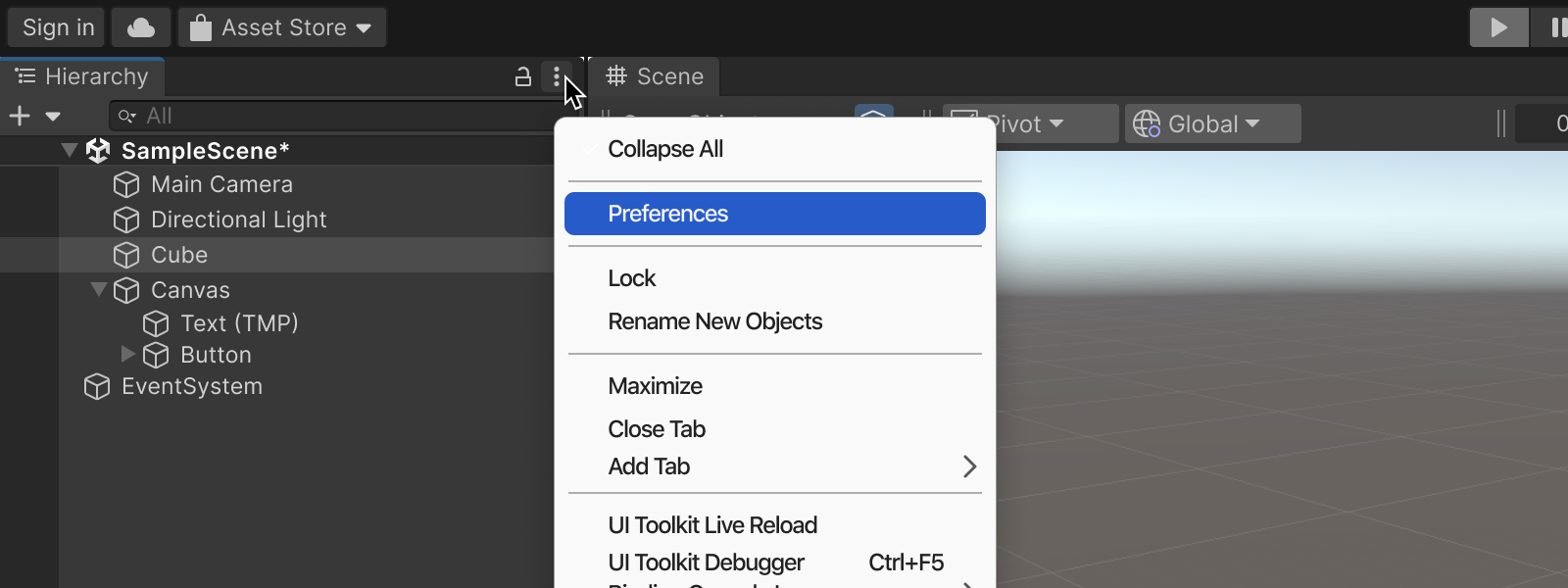Toggle the Hierarchy panel lock icon
Viewport: 1568px width, 588px height.
click(x=523, y=76)
